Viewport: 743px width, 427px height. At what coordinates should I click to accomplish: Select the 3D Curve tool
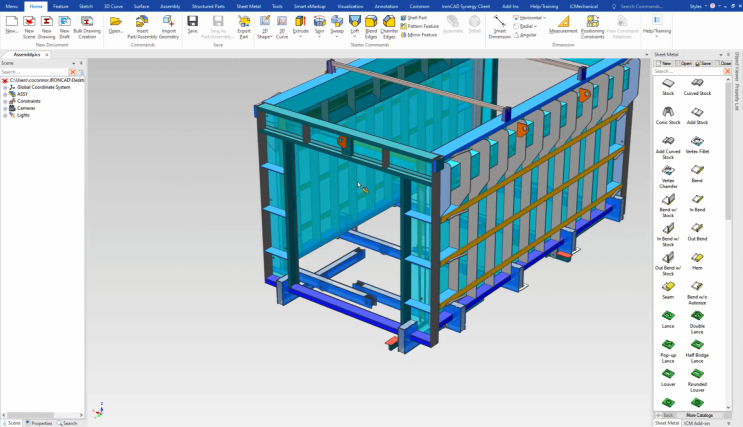tap(282, 27)
